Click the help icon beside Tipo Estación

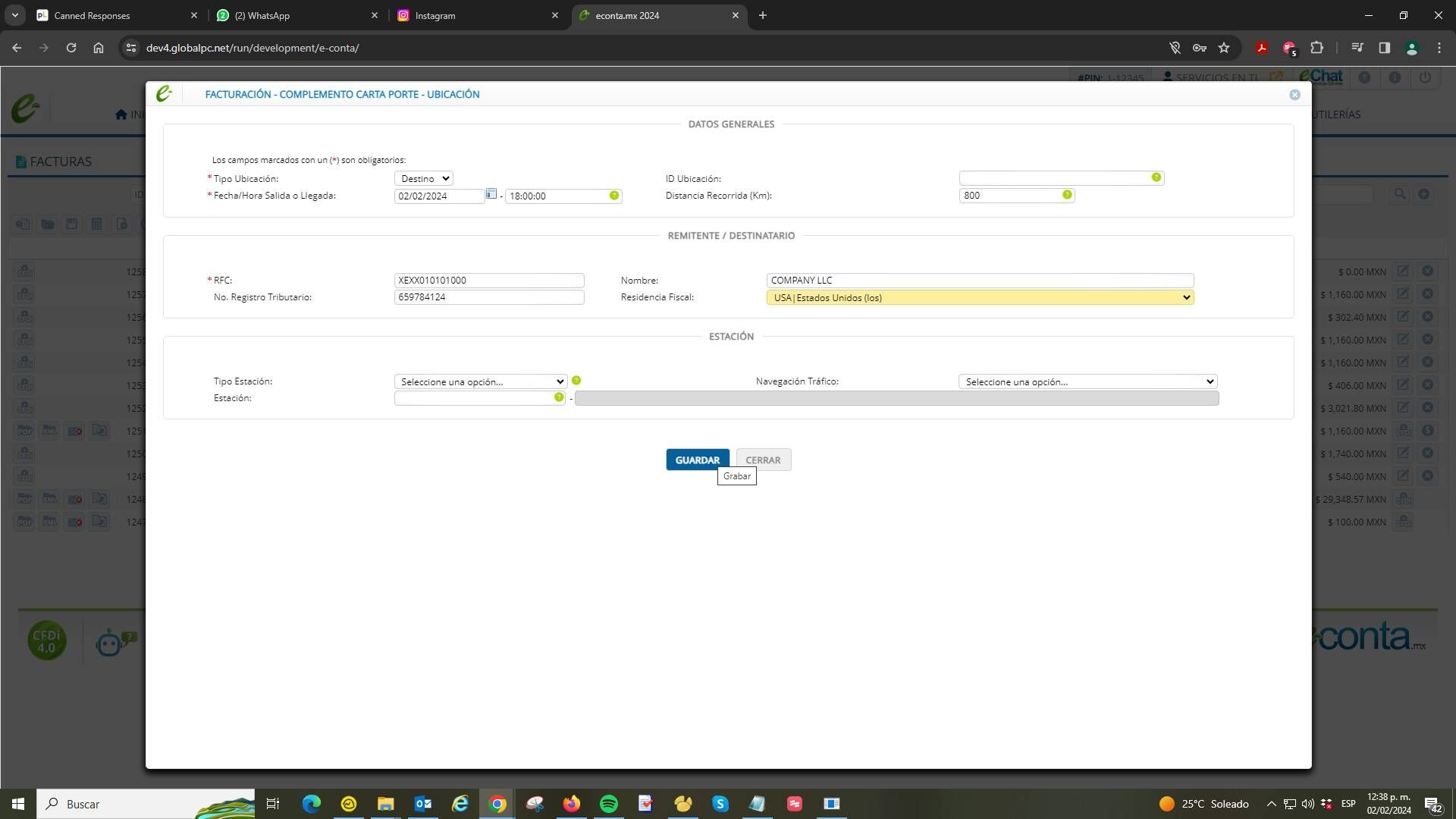tap(576, 381)
